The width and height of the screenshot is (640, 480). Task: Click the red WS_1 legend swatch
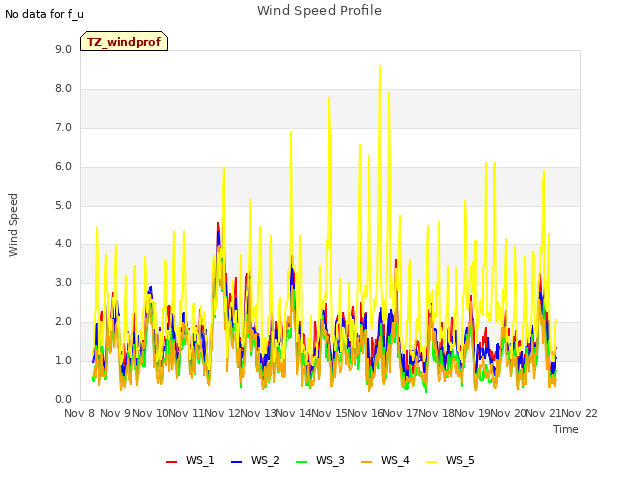click(171, 462)
